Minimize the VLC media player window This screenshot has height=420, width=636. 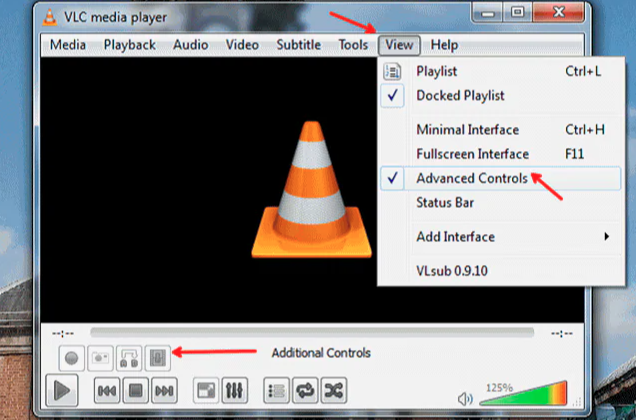tap(488, 13)
